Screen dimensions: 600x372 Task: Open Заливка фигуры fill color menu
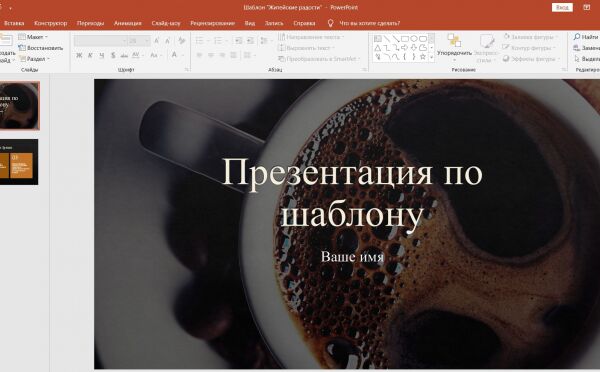[530, 37]
